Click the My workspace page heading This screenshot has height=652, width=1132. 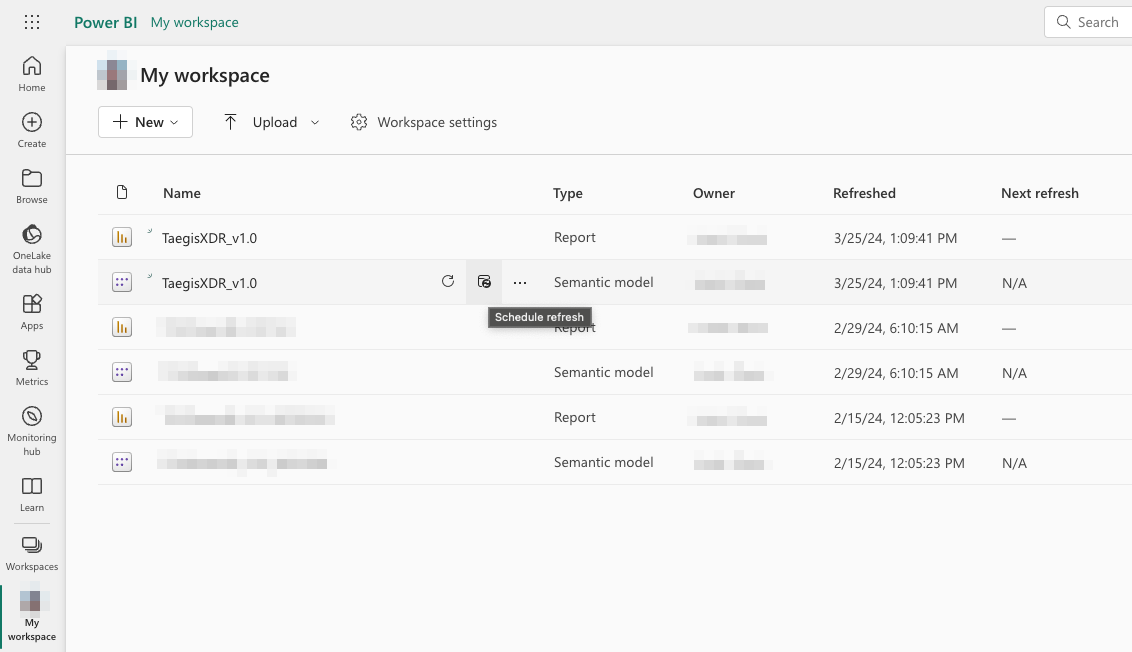[205, 75]
